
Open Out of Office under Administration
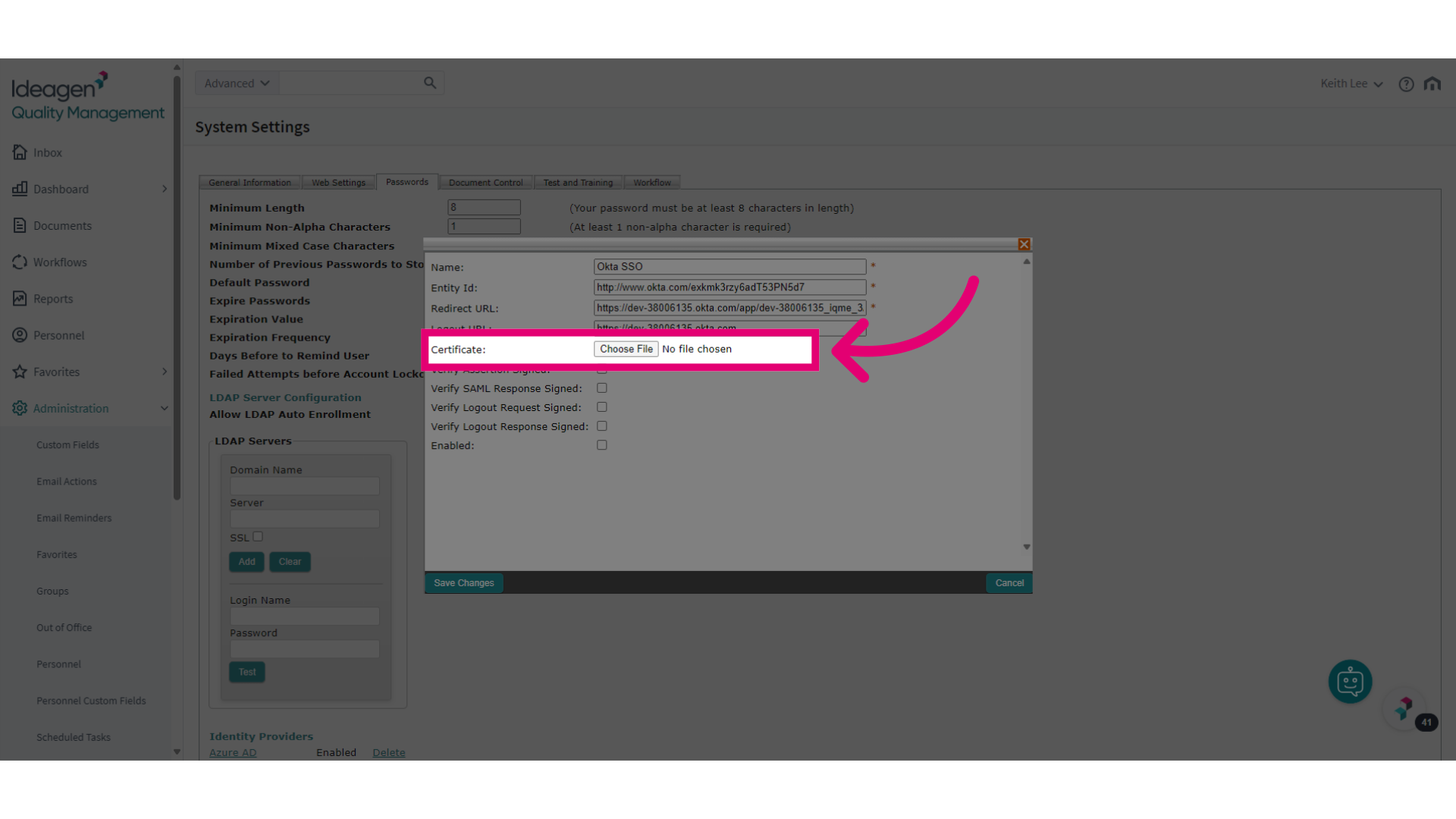pos(64,628)
